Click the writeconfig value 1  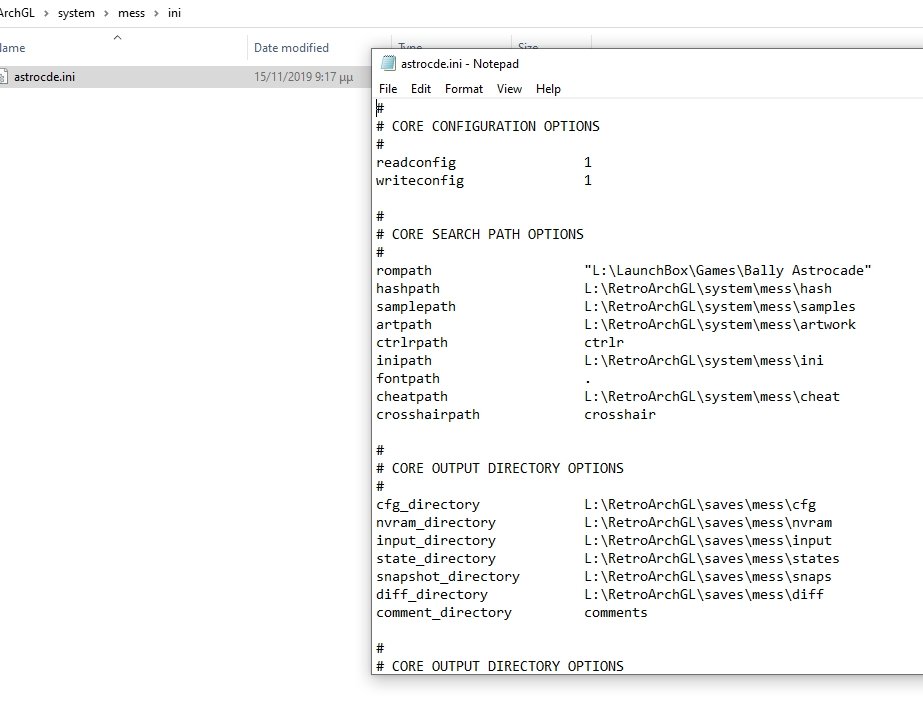click(x=587, y=181)
